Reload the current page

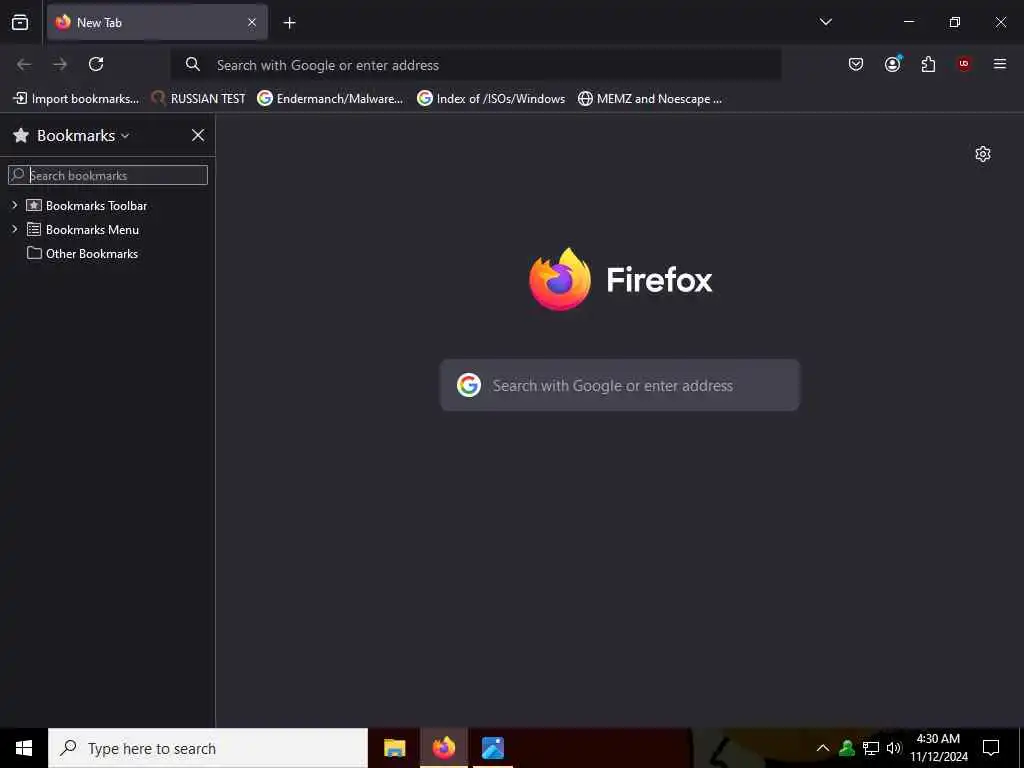coord(96,64)
